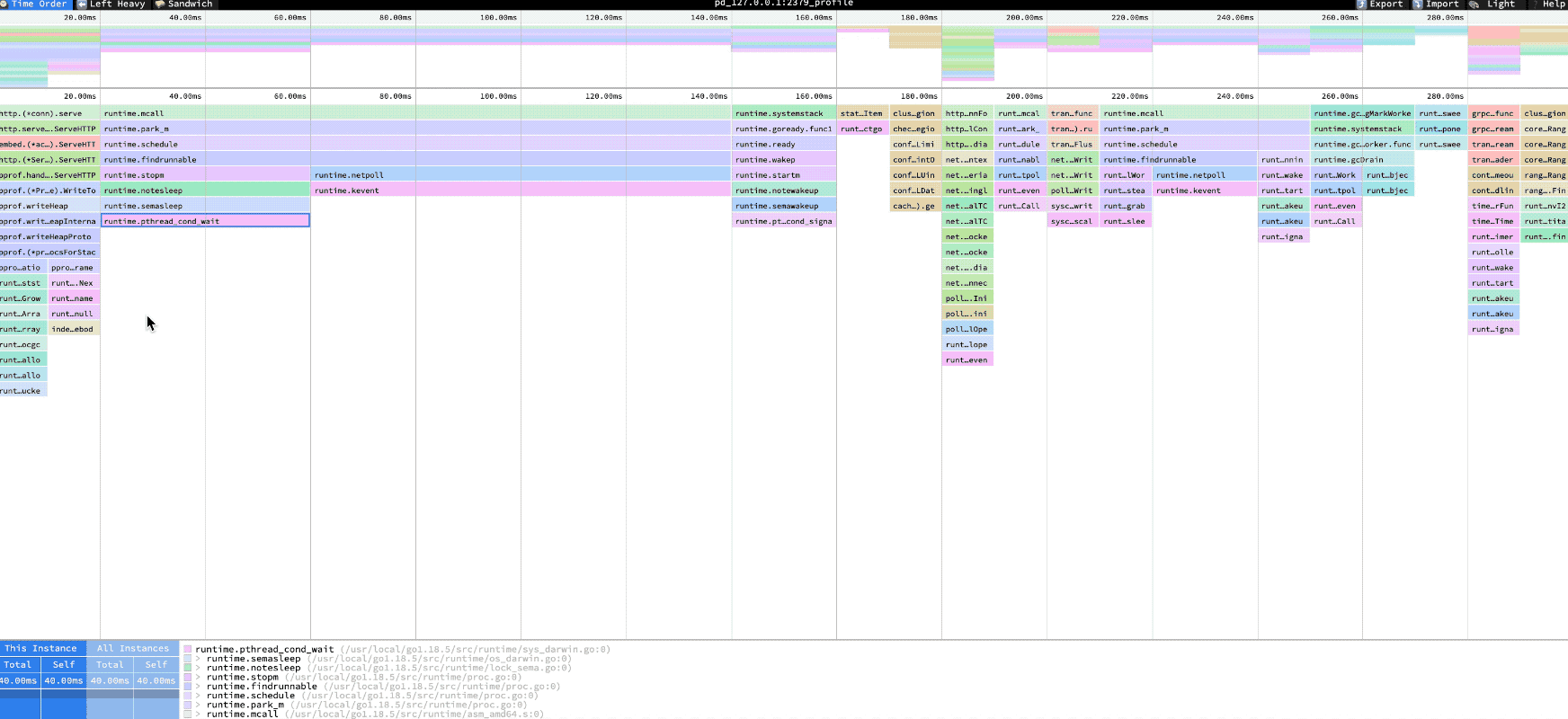Select the runtime.notewakeup frame
This screenshot has height=719, width=1568.
[x=784, y=191]
